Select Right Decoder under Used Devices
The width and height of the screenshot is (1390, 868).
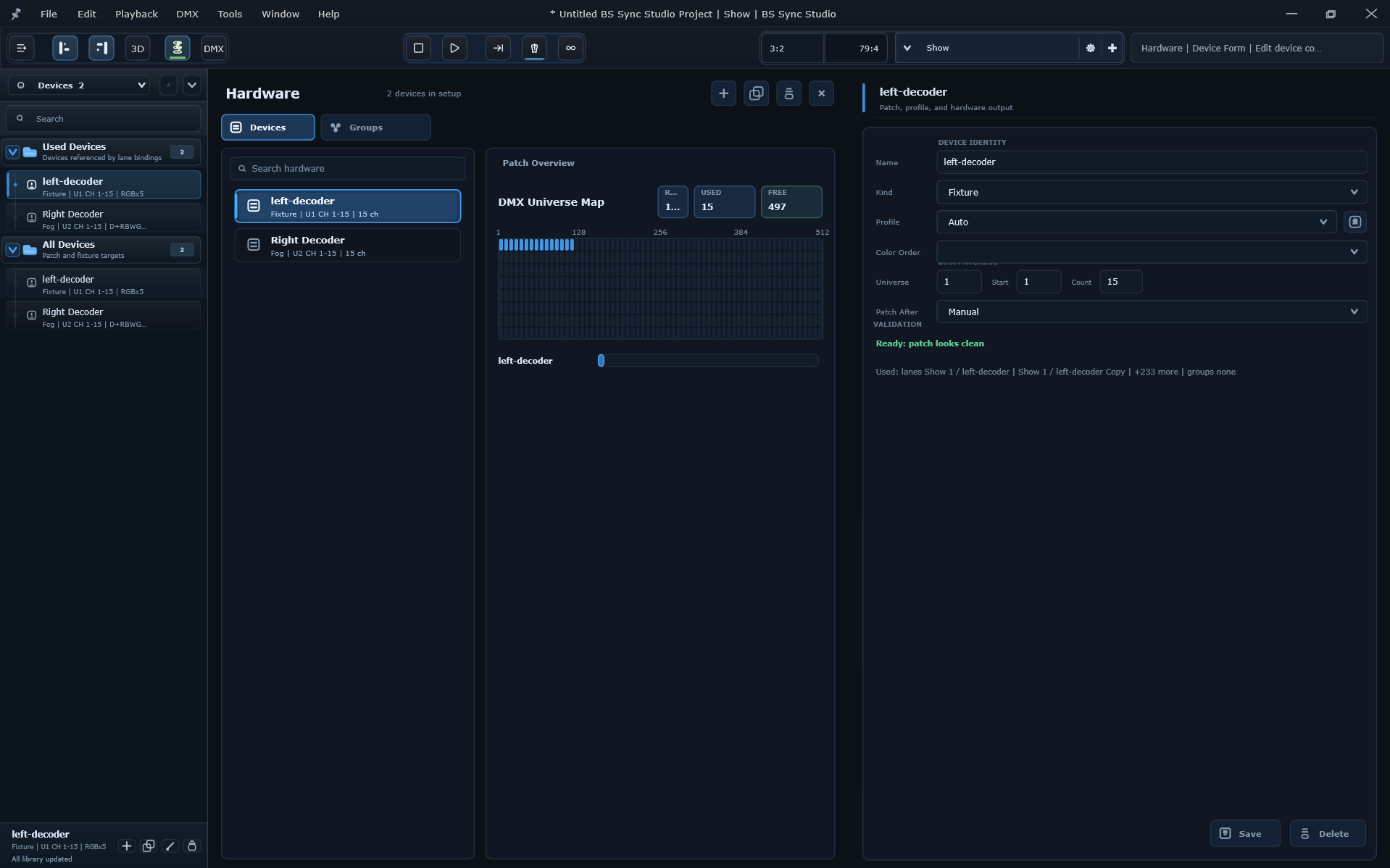click(x=103, y=218)
